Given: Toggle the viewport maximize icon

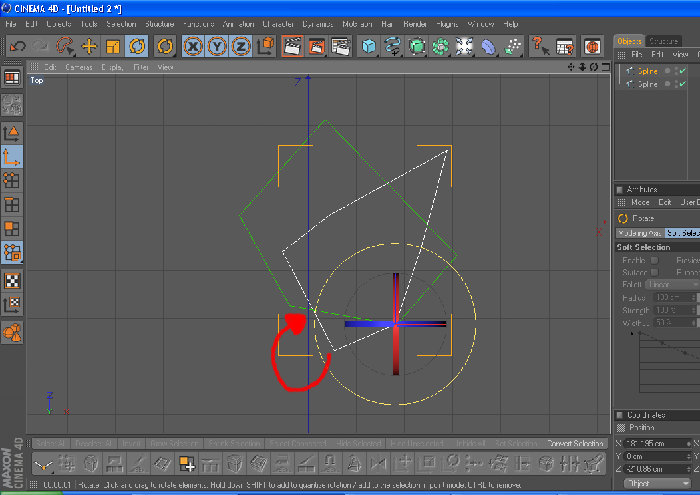Looking at the screenshot, I should pos(605,67).
